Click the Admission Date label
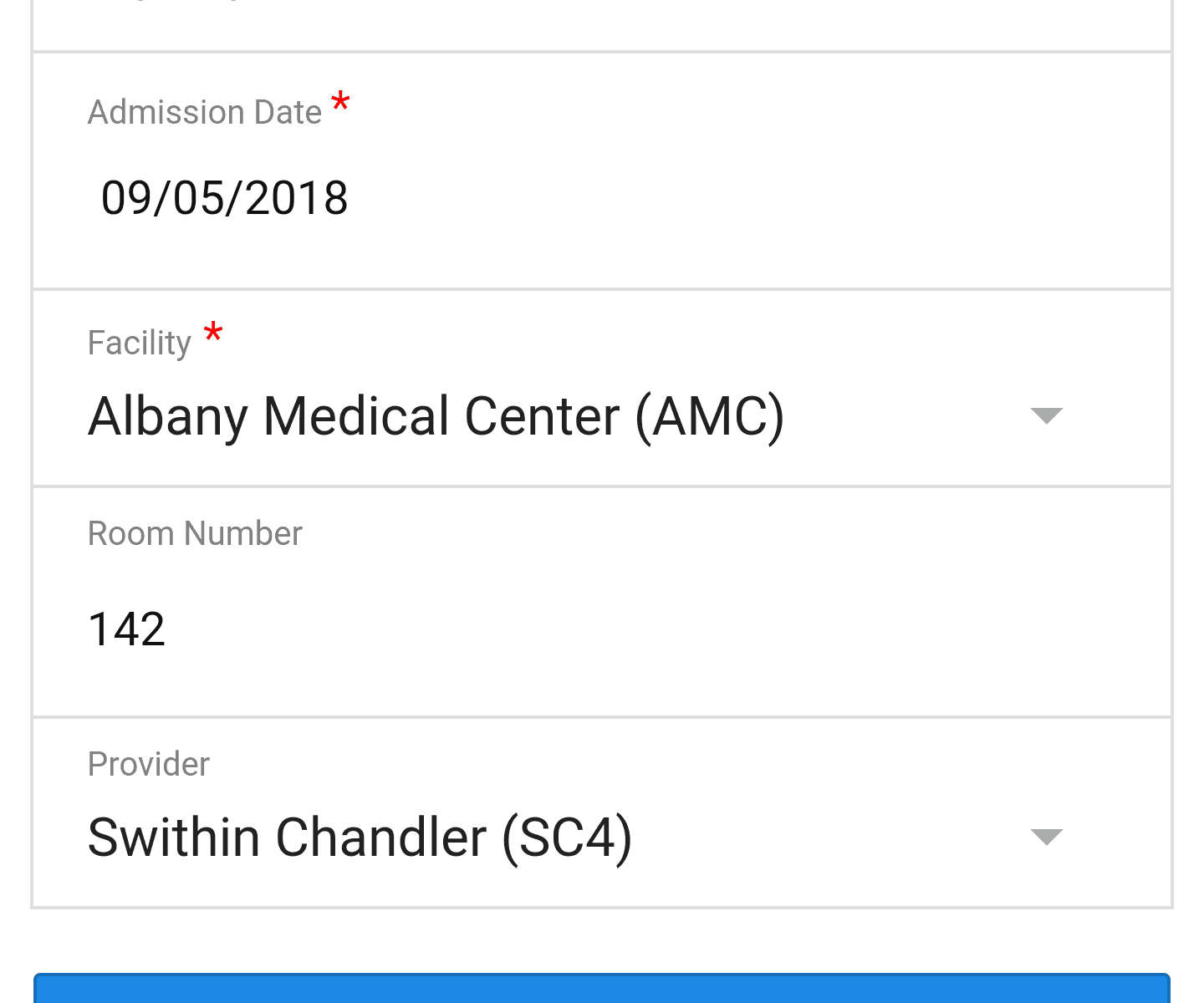The height and width of the screenshot is (1003, 1204). (205, 112)
